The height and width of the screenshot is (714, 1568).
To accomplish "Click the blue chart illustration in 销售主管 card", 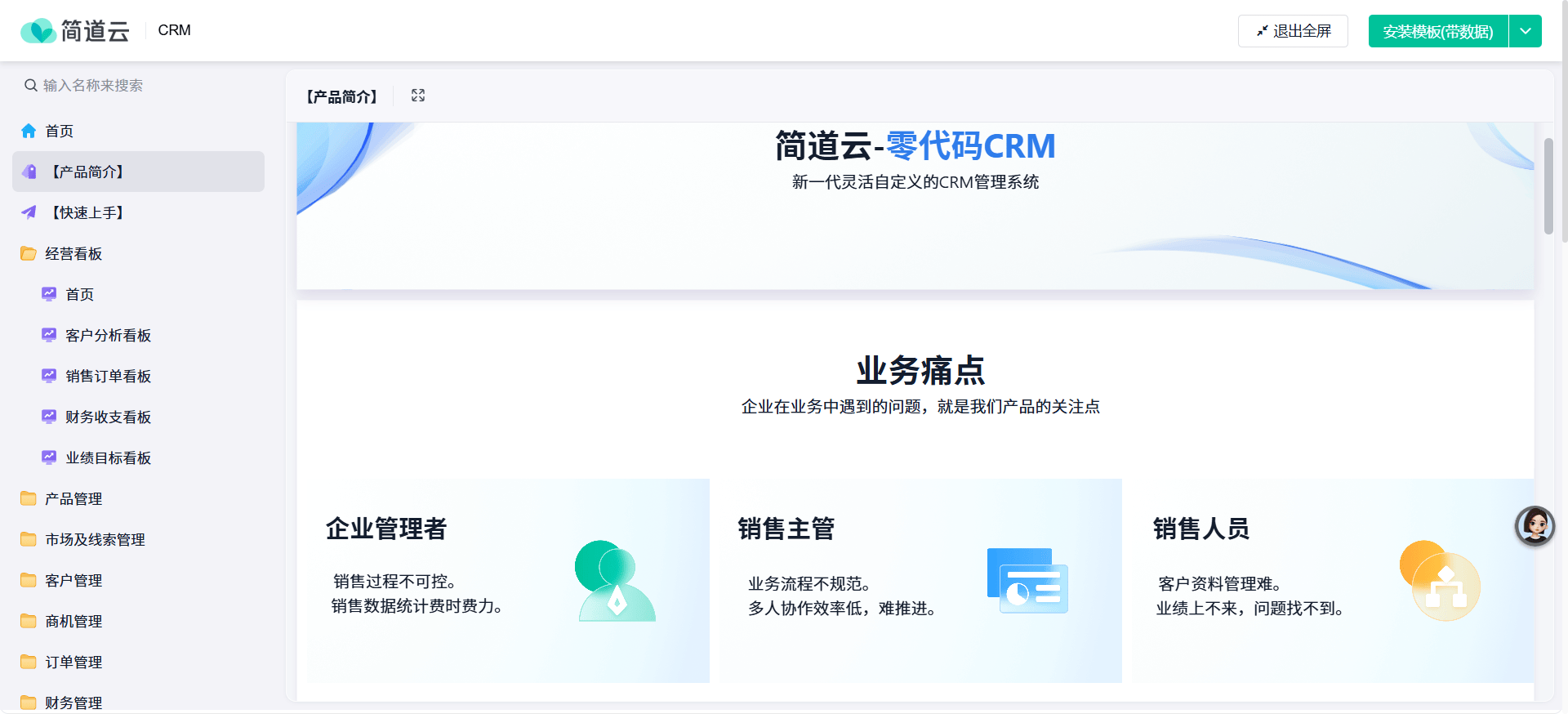I will tap(1027, 581).
